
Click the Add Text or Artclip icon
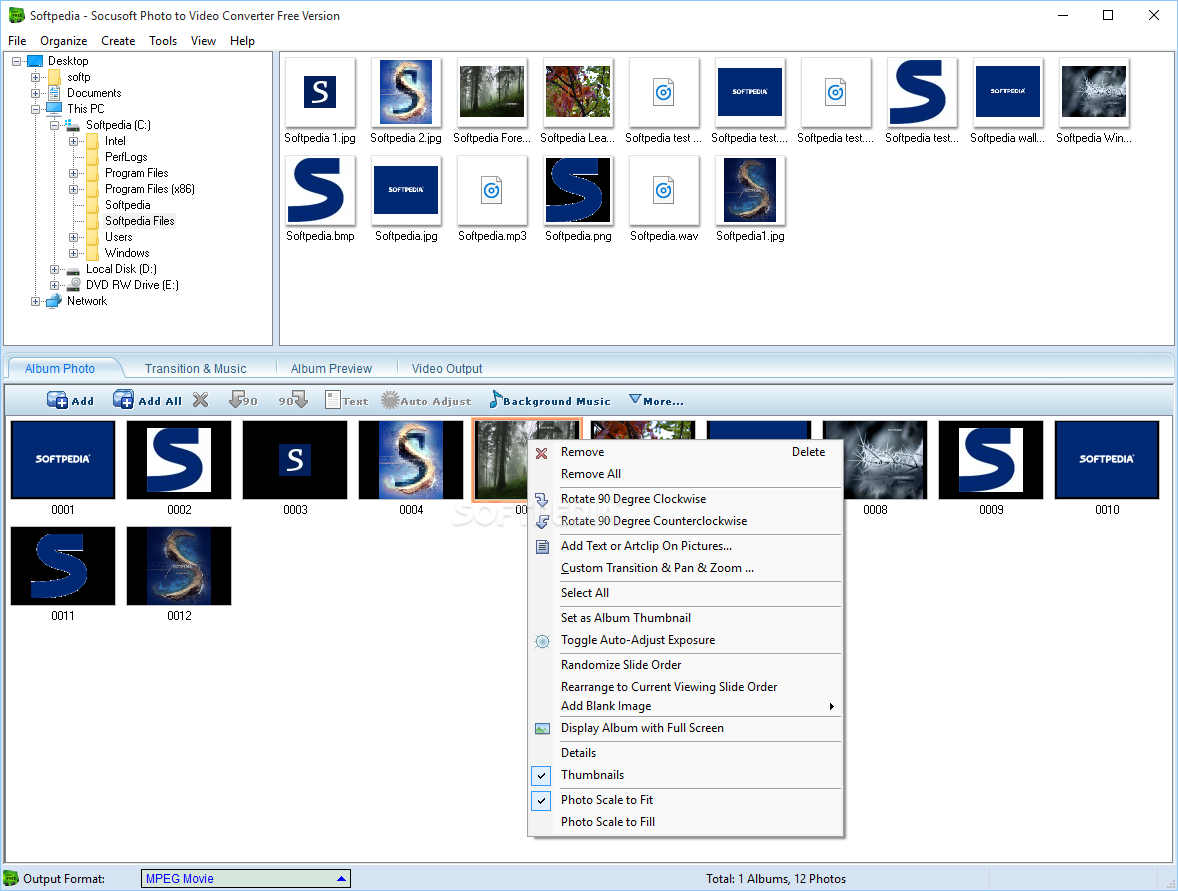(542, 546)
